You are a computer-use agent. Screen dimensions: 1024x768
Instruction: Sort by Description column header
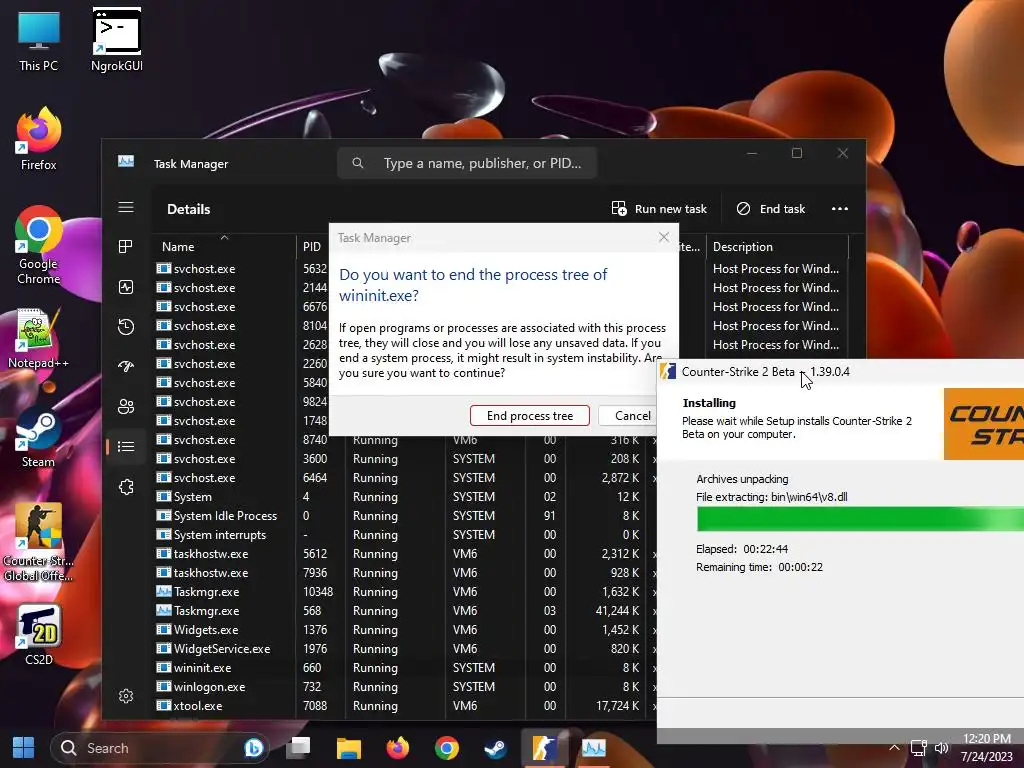click(776, 247)
